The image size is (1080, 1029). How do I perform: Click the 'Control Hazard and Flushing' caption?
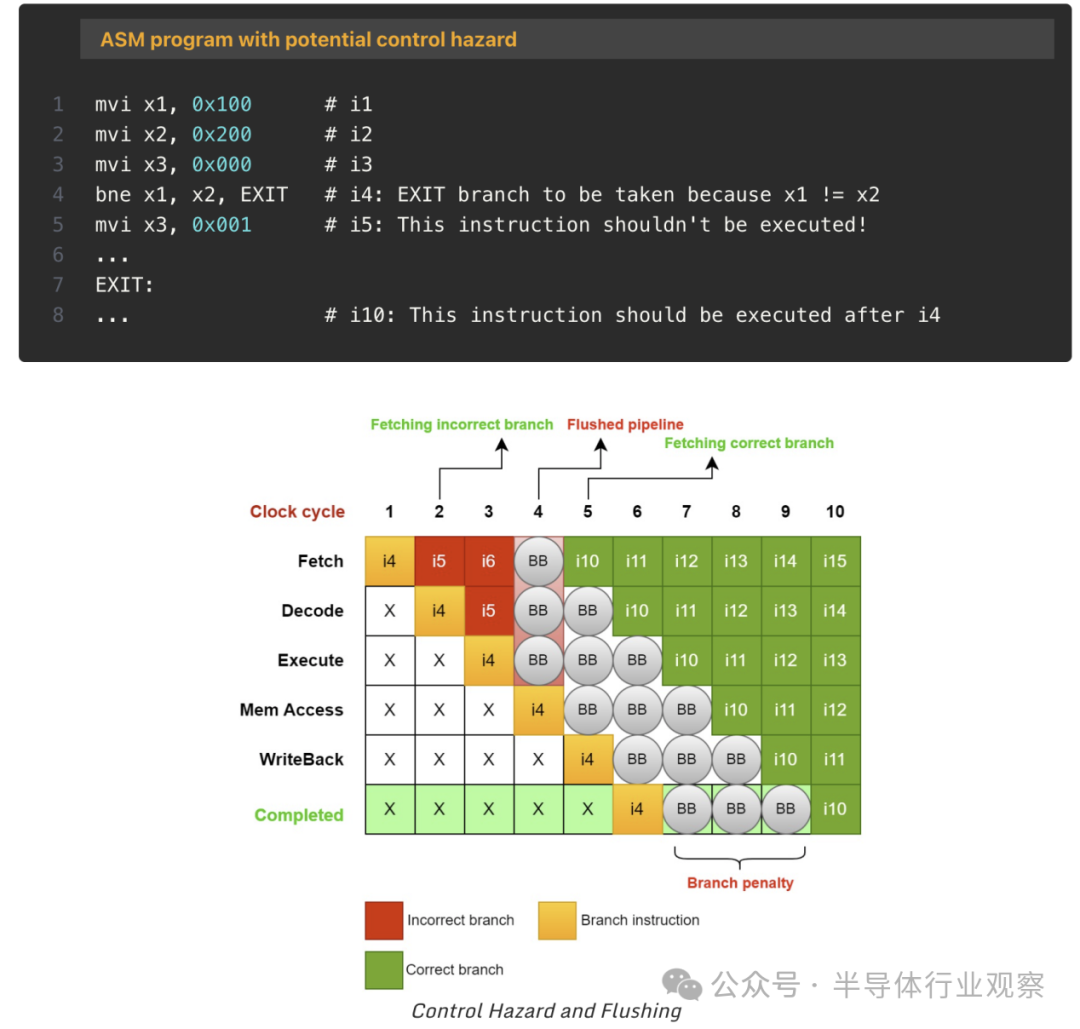point(546,1011)
